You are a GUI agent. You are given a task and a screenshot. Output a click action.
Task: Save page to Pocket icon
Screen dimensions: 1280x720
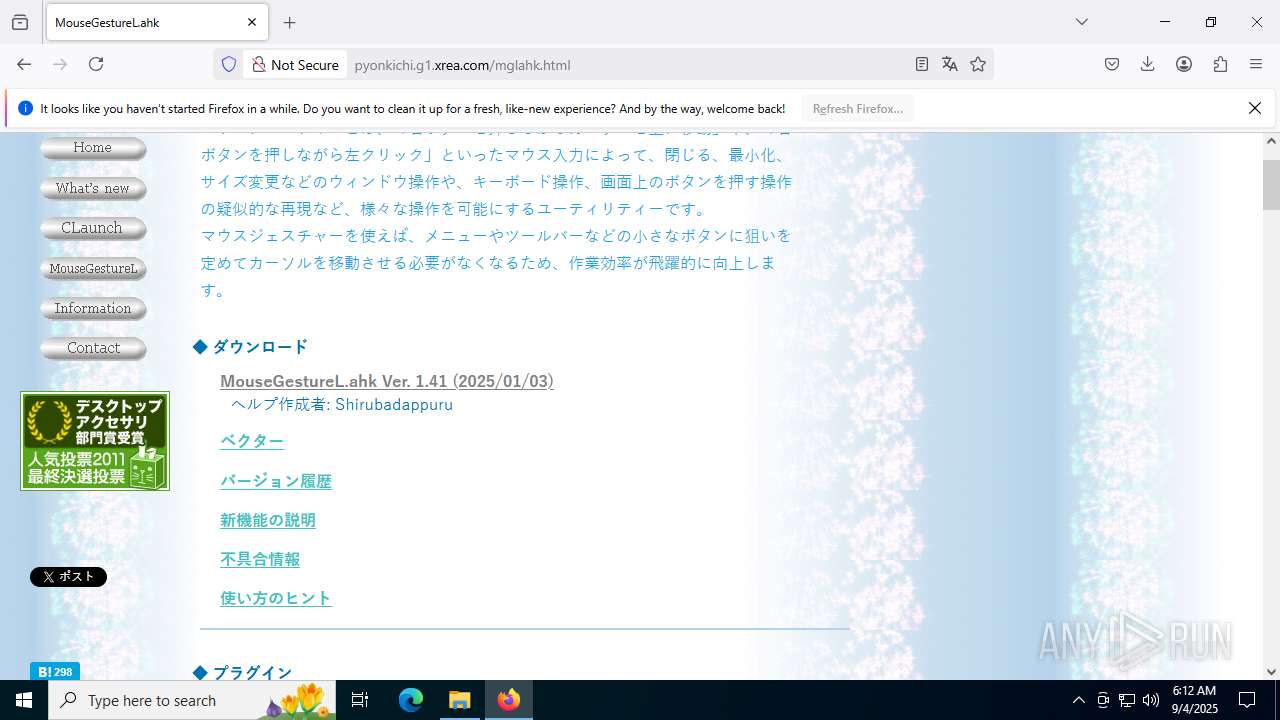coord(1112,64)
